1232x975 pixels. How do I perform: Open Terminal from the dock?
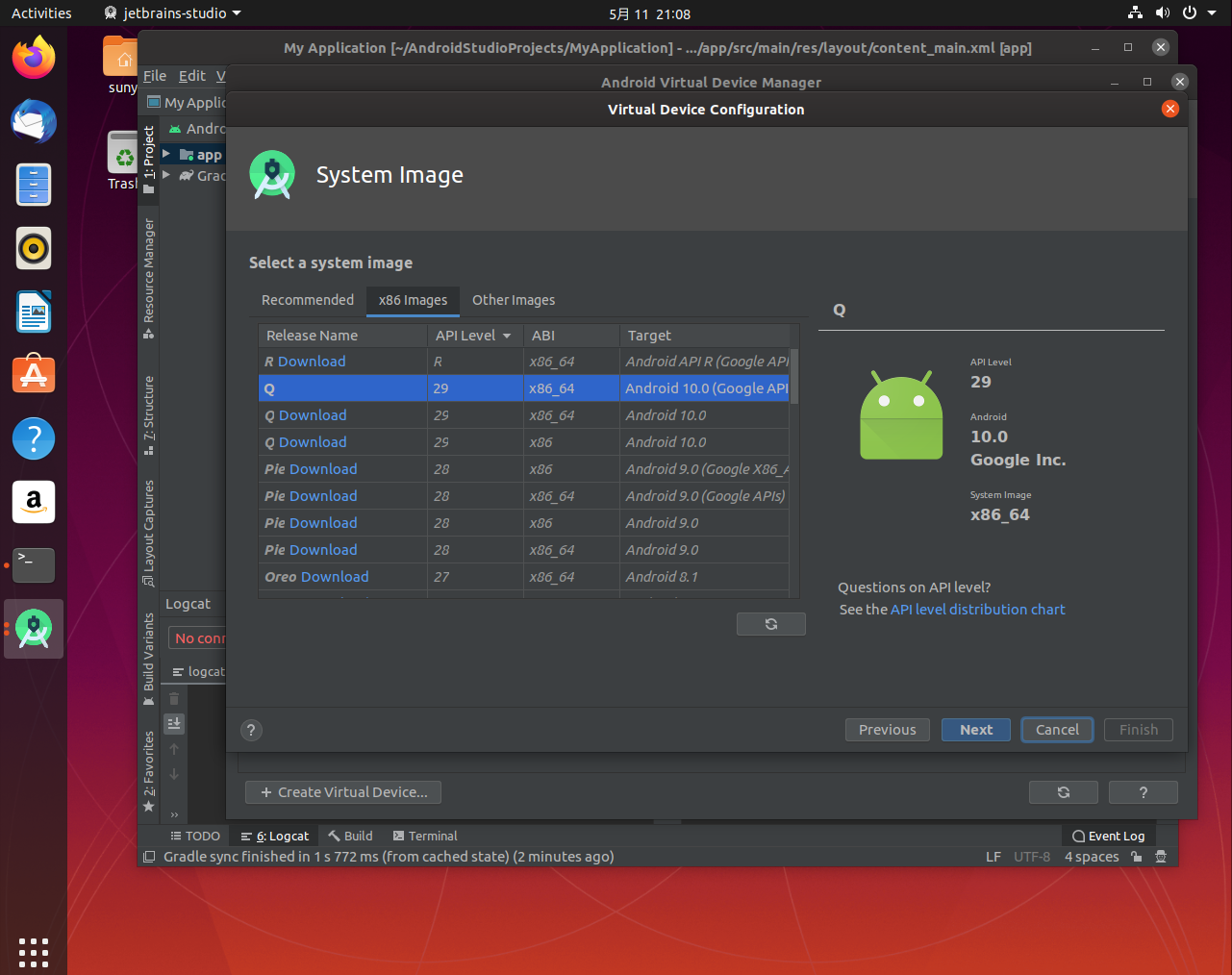34,564
